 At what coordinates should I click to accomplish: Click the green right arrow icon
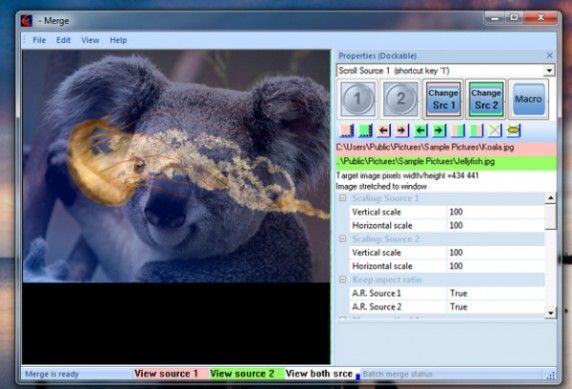tap(439, 130)
